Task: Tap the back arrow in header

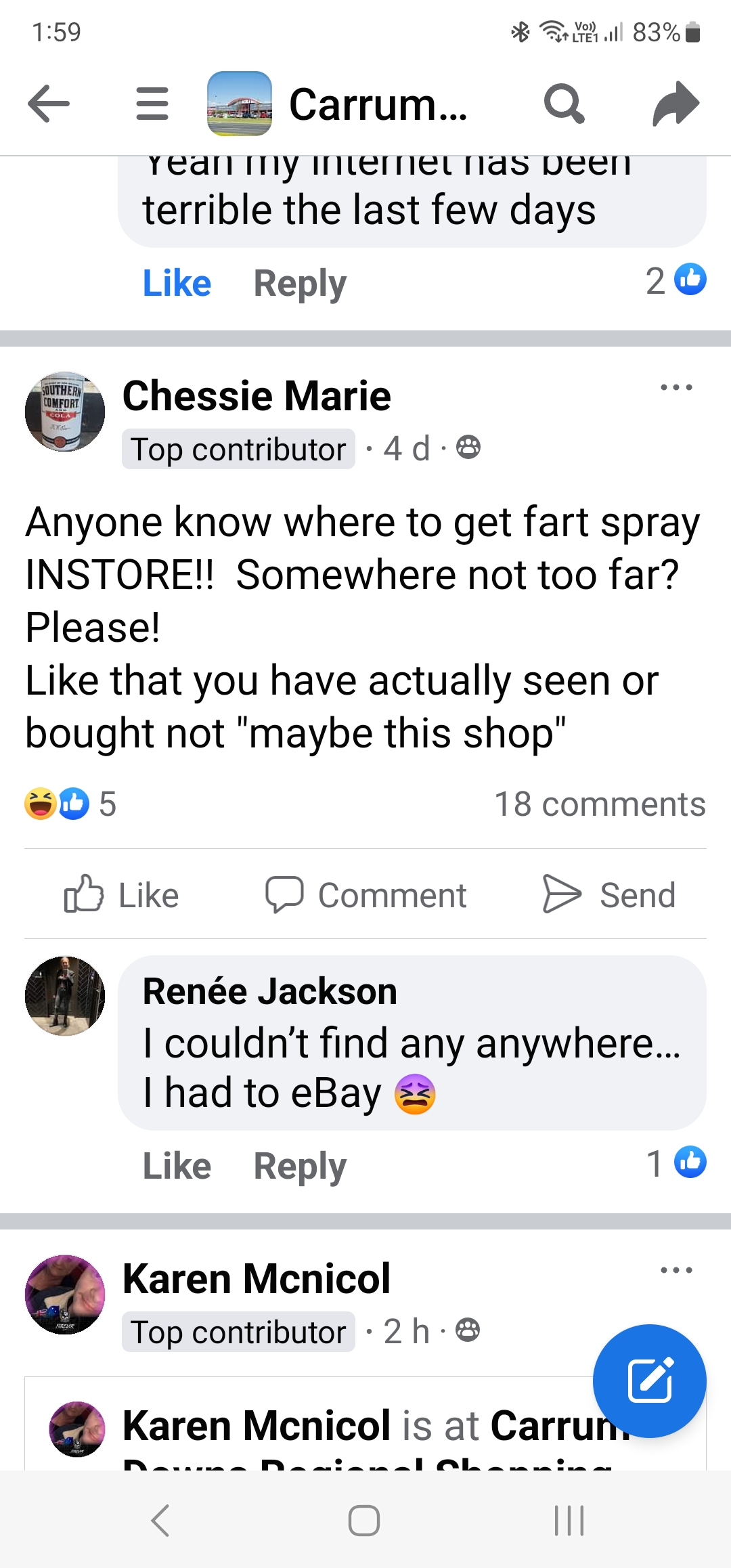Action: [x=49, y=104]
